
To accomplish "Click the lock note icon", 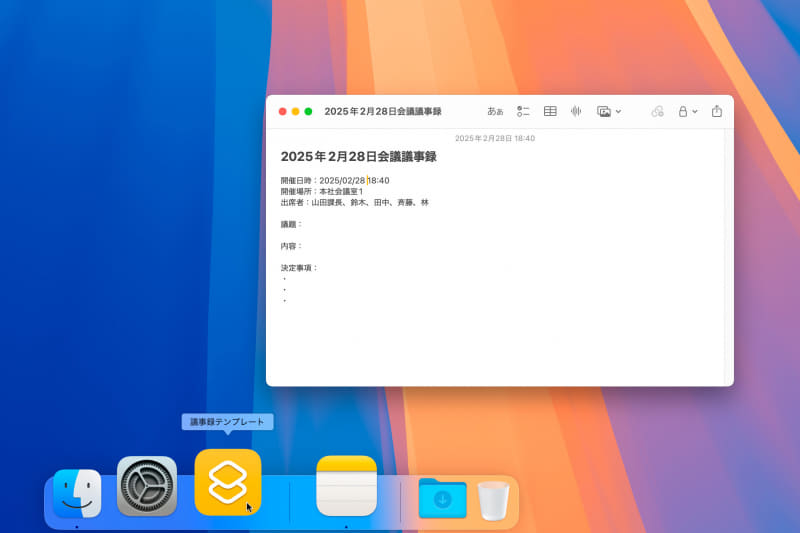I will point(683,111).
